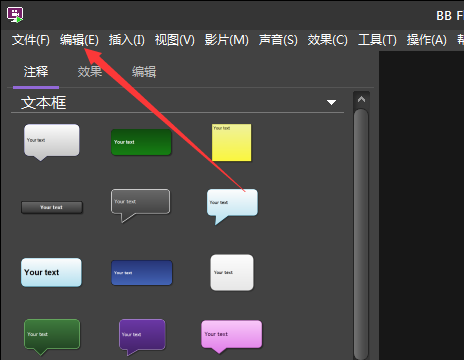Select the pink speech bubble

click(232, 337)
